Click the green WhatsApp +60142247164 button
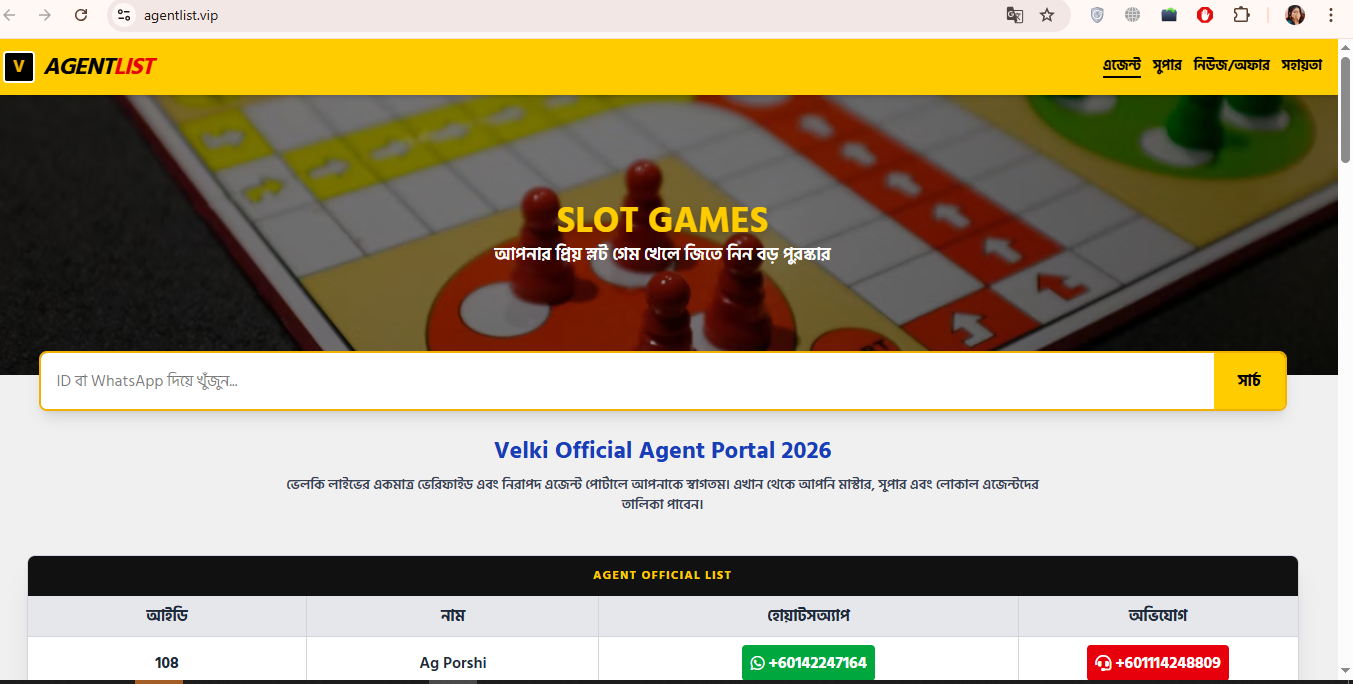Screen dimensions: 1353x684 coord(808,663)
